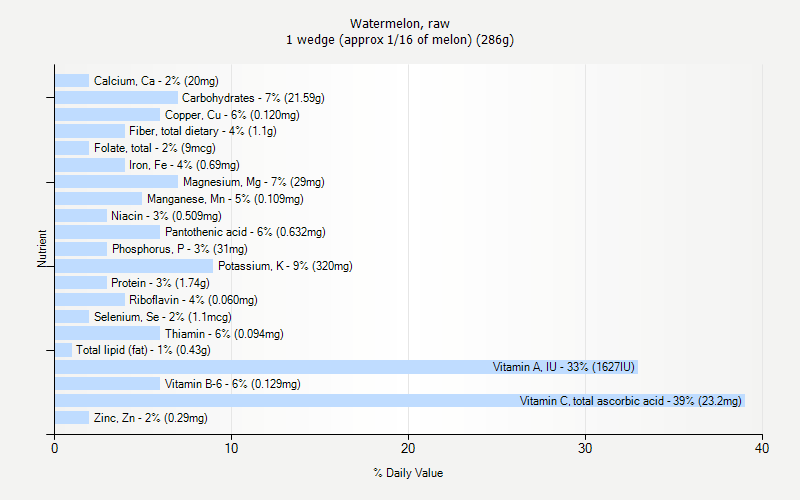The image size is (800, 500).
Task: Click the Calcium, Ca 2% label
Action: click(156, 81)
